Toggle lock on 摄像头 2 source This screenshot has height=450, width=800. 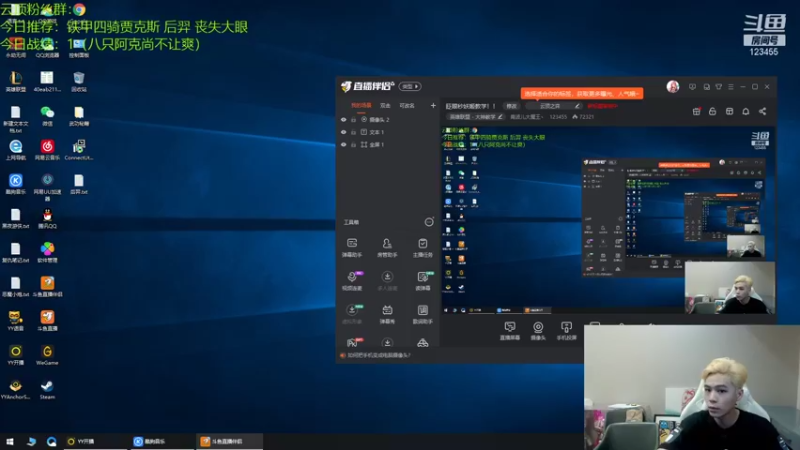click(353, 120)
